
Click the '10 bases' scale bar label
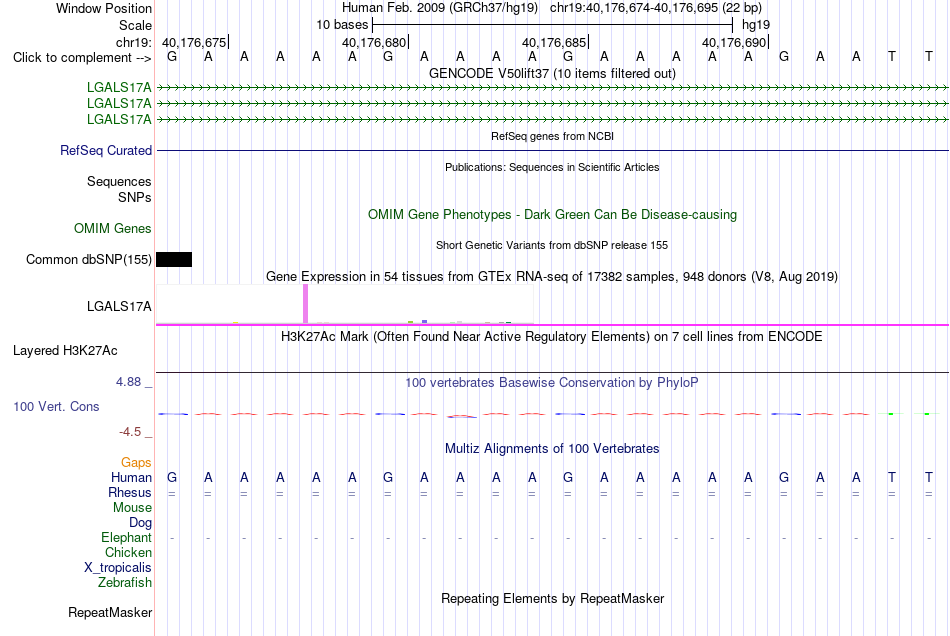point(342,25)
